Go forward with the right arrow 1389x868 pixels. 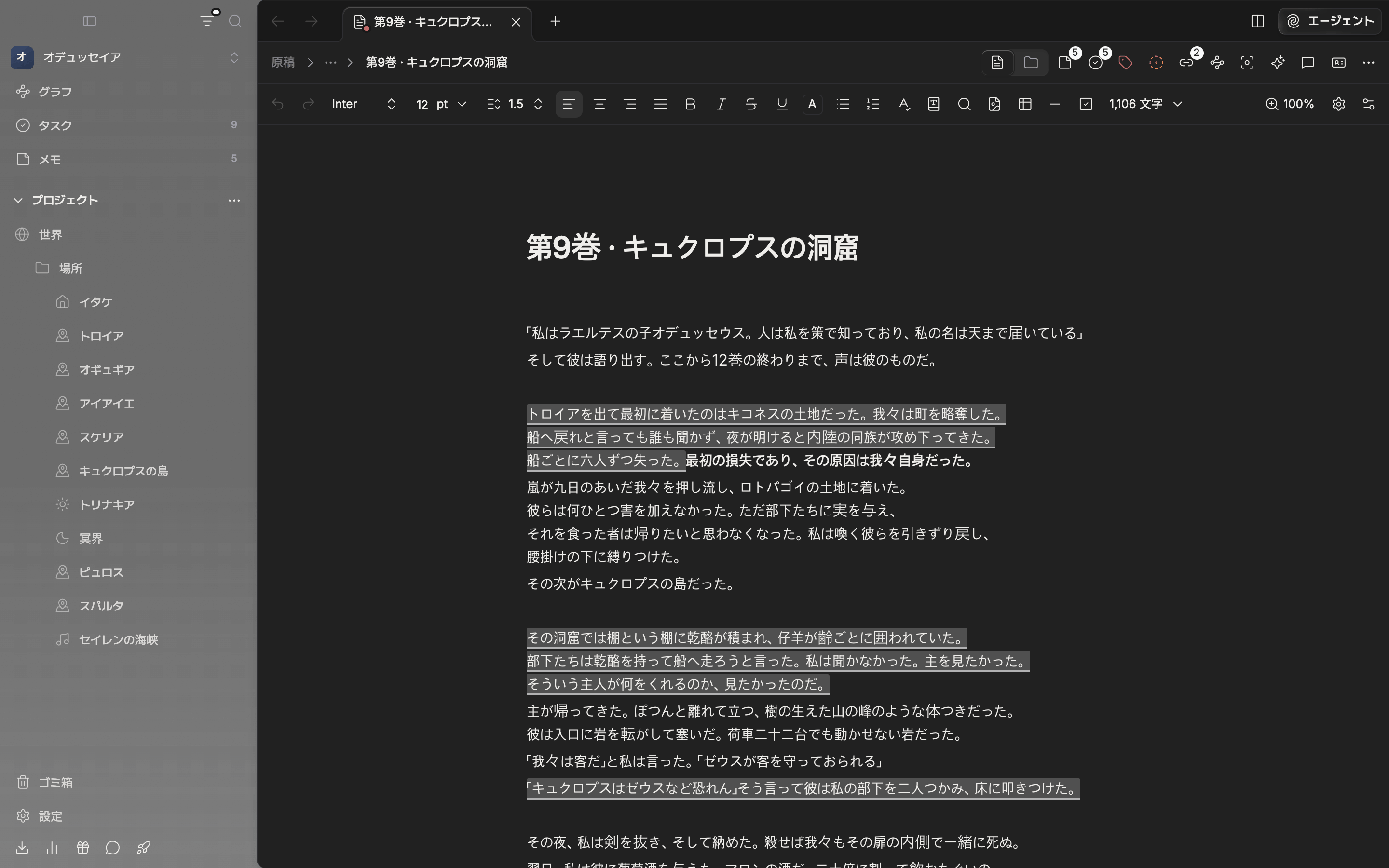coord(312,21)
